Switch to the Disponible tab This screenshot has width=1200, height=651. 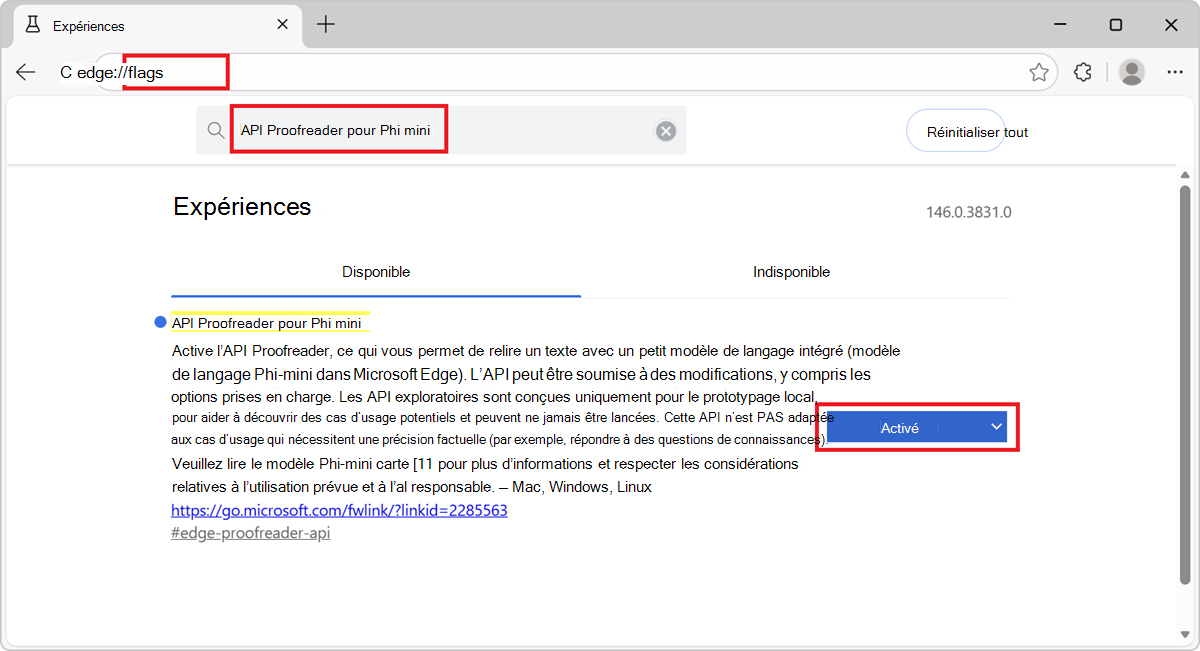coord(376,271)
